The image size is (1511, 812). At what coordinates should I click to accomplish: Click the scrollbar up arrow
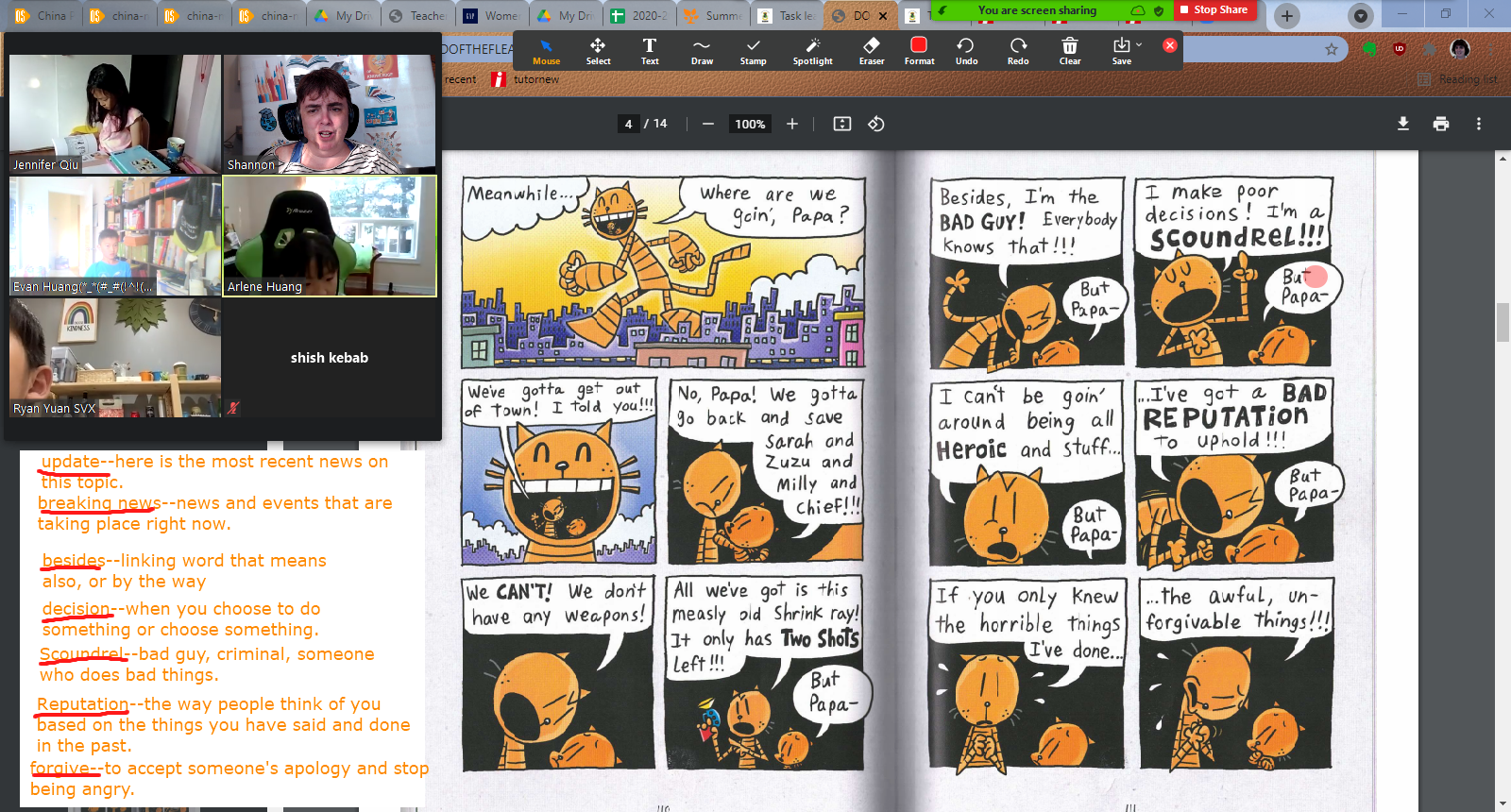(1503, 159)
